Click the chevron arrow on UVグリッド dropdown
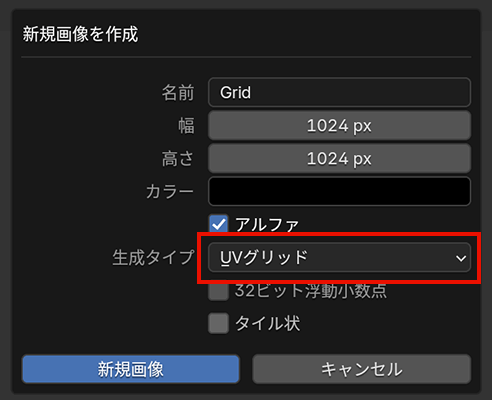 click(x=461, y=258)
